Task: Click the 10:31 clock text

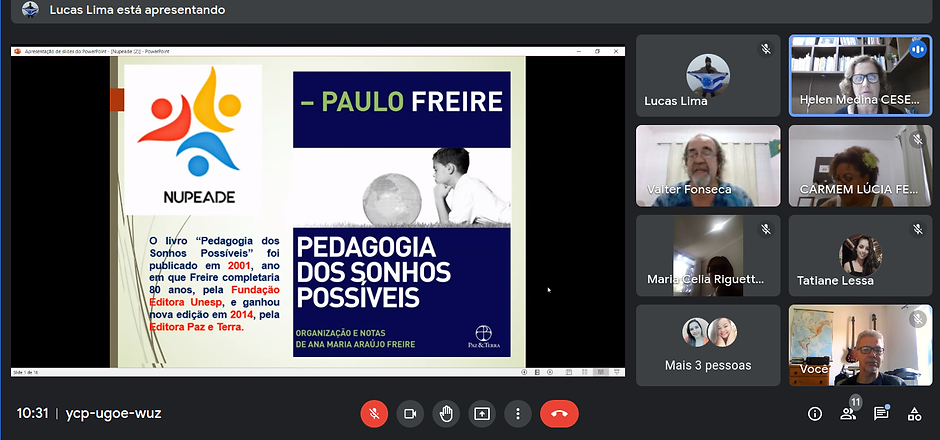Action: [32, 414]
